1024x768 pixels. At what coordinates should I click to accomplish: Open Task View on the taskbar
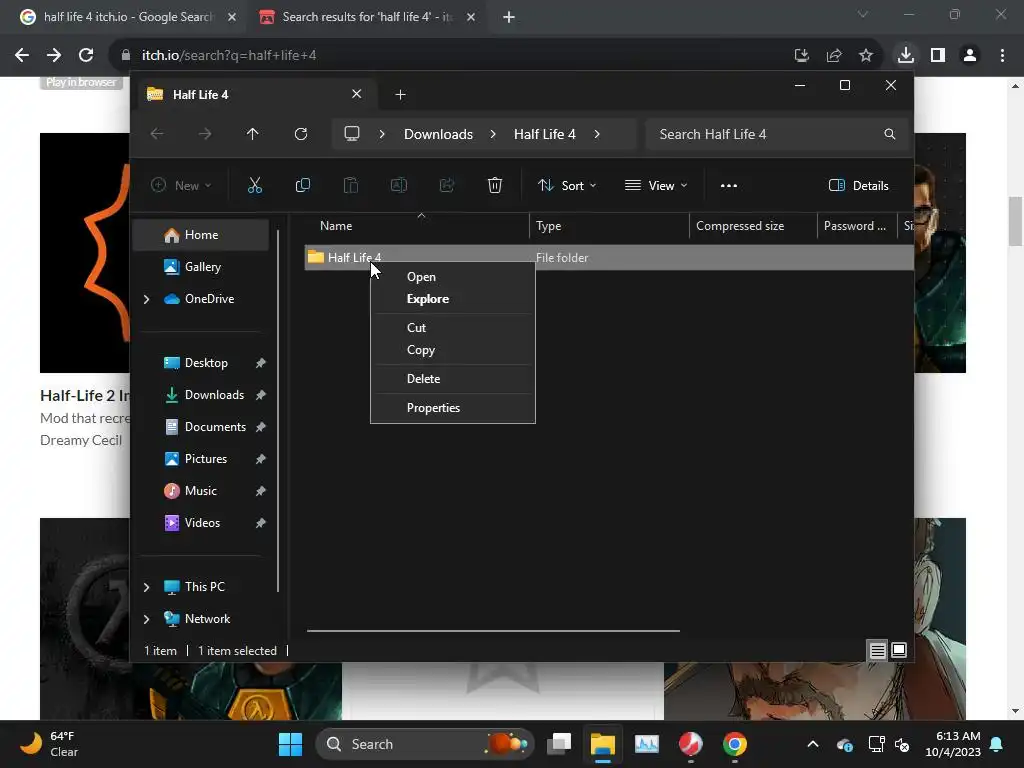pyautogui.click(x=559, y=744)
